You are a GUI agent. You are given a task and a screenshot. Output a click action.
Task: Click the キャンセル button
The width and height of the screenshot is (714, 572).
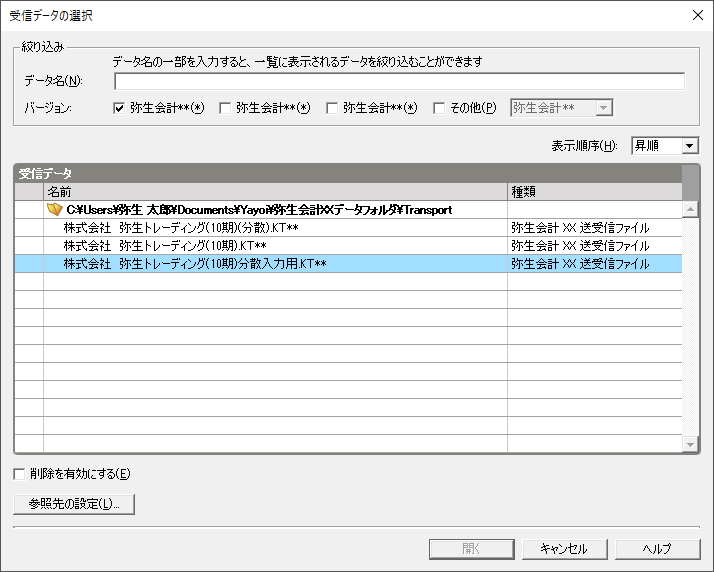pos(565,549)
